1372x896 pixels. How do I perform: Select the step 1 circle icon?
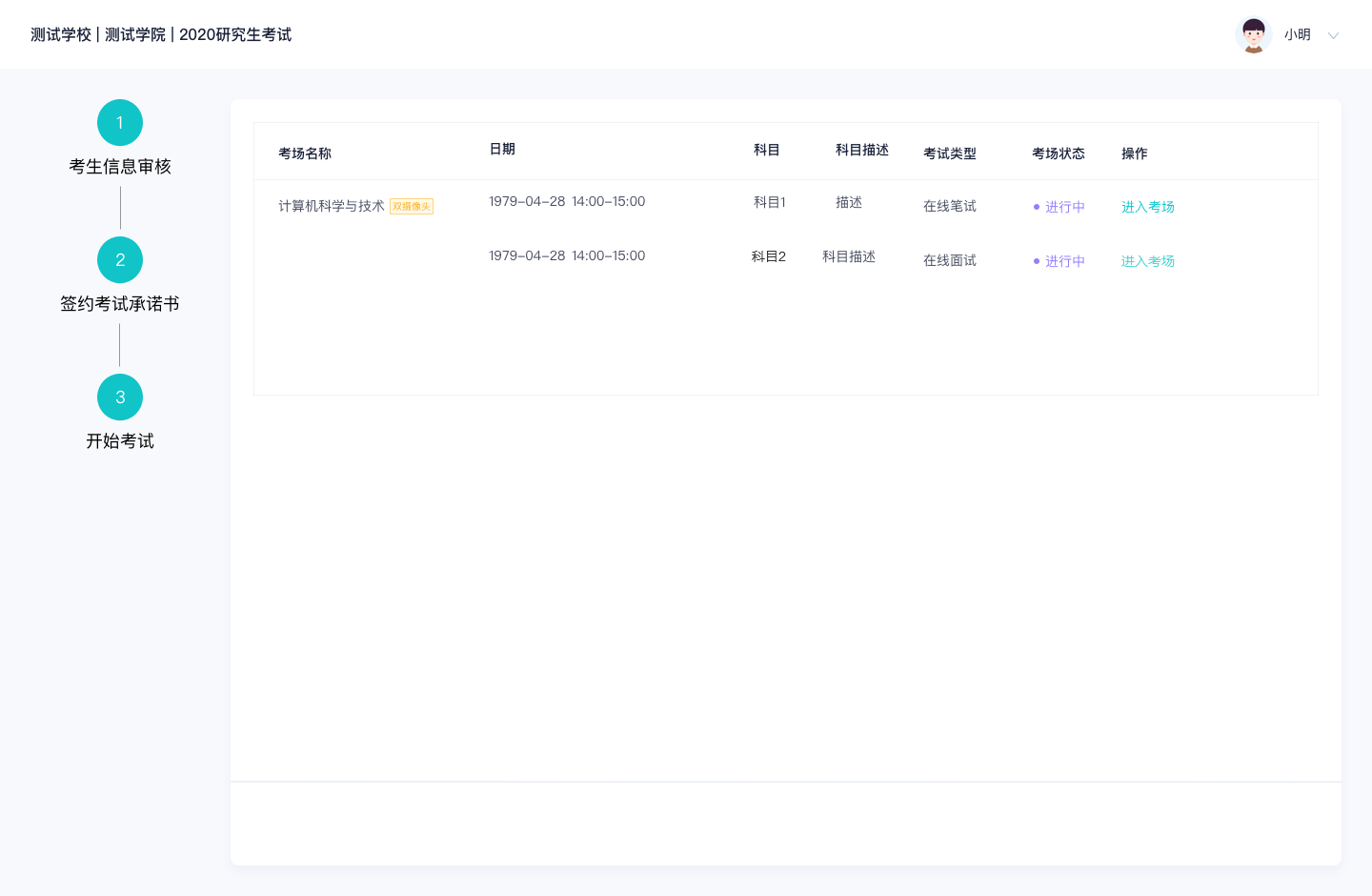(x=120, y=123)
